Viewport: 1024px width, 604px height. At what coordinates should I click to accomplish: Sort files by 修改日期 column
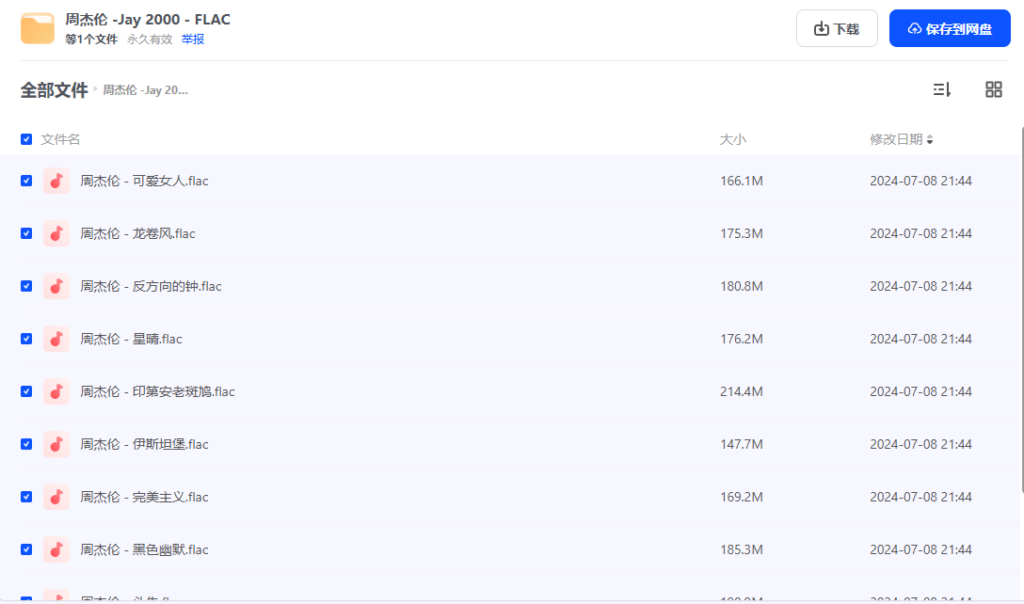tap(901, 139)
